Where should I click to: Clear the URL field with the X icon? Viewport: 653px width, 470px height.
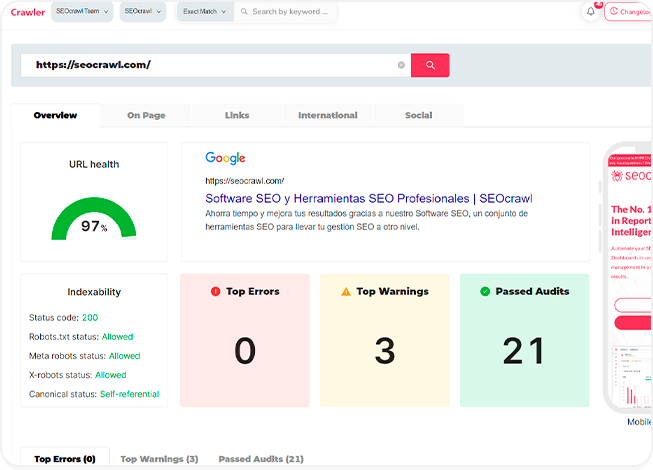[402, 65]
